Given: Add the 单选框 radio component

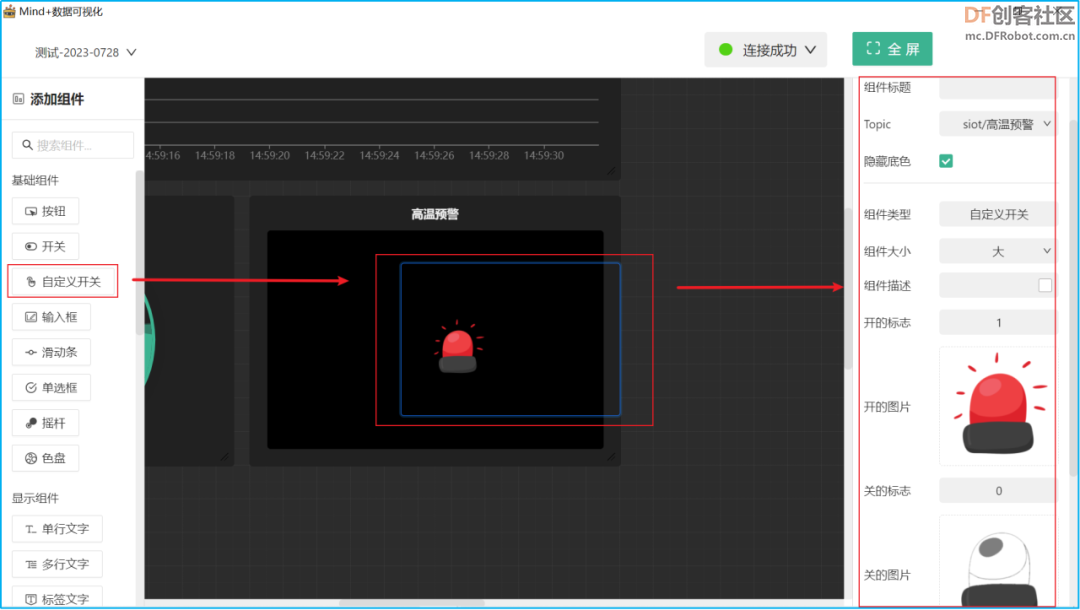Looking at the screenshot, I should [x=51, y=388].
